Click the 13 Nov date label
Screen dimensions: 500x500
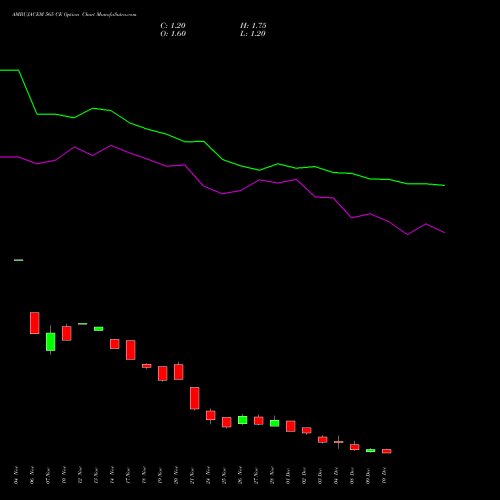pyautogui.click(x=96, y=475)
